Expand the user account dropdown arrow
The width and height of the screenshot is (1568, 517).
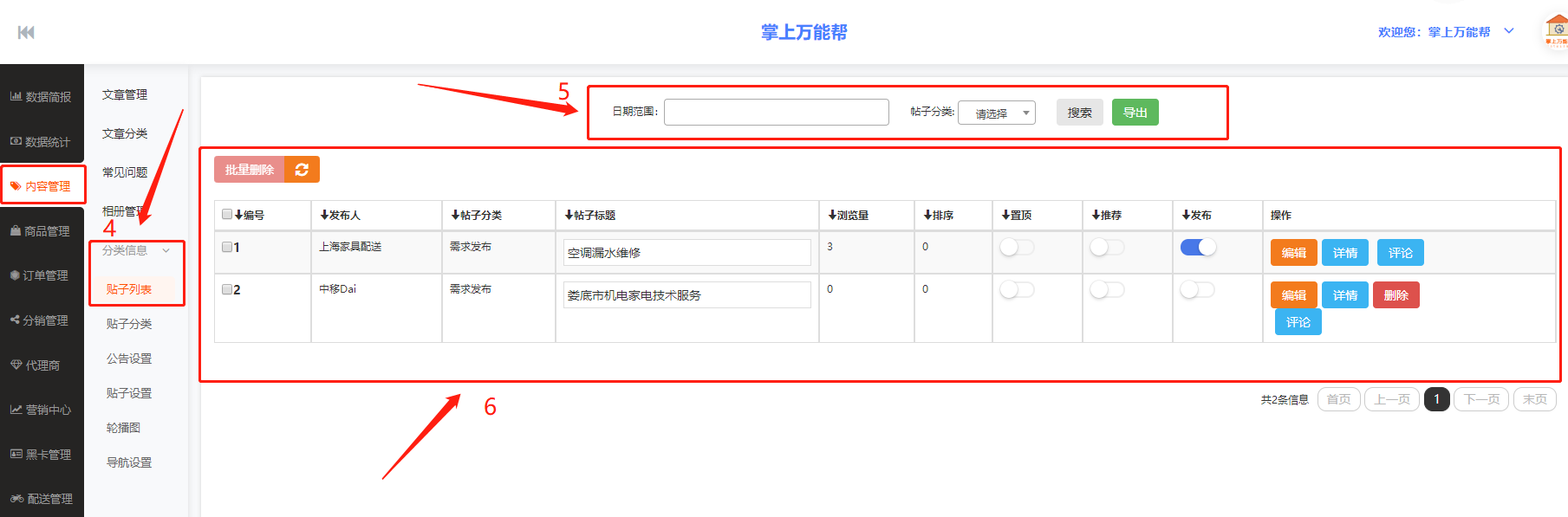pos(1508,31)
